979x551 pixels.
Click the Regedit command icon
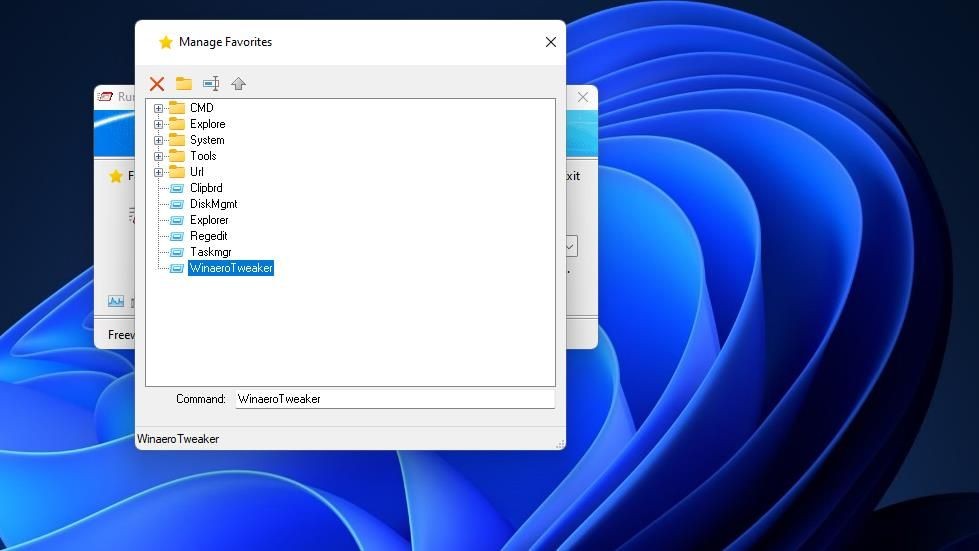177,236
